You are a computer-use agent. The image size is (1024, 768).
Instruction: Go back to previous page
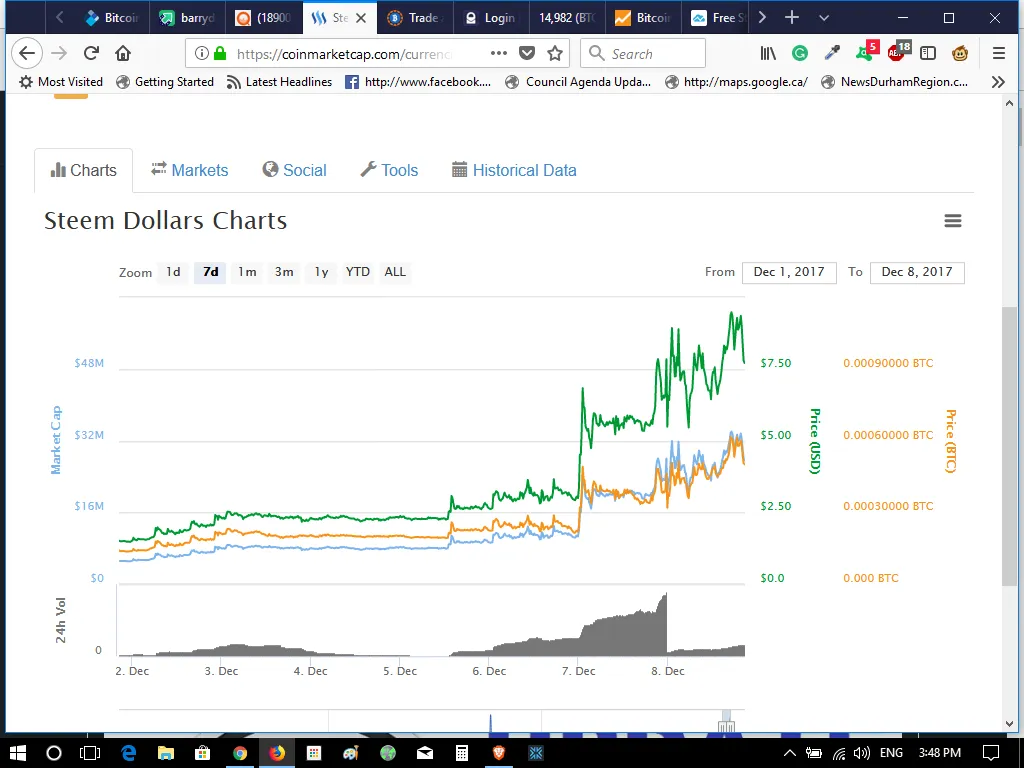(x=27, y=54)
